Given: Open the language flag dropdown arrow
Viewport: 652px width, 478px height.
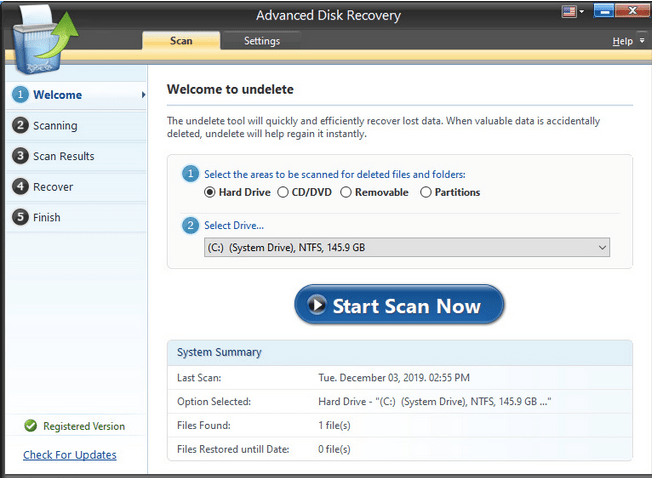Looking at the screenshot, I should tap(582, 11).
